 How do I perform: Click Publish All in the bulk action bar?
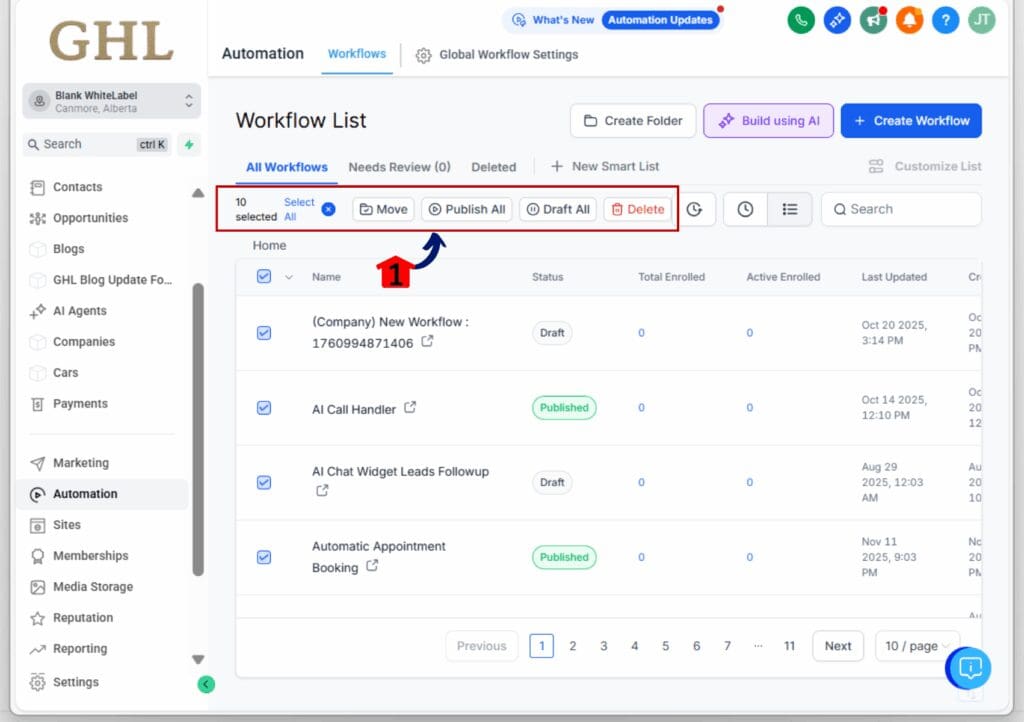click(465, 209)
